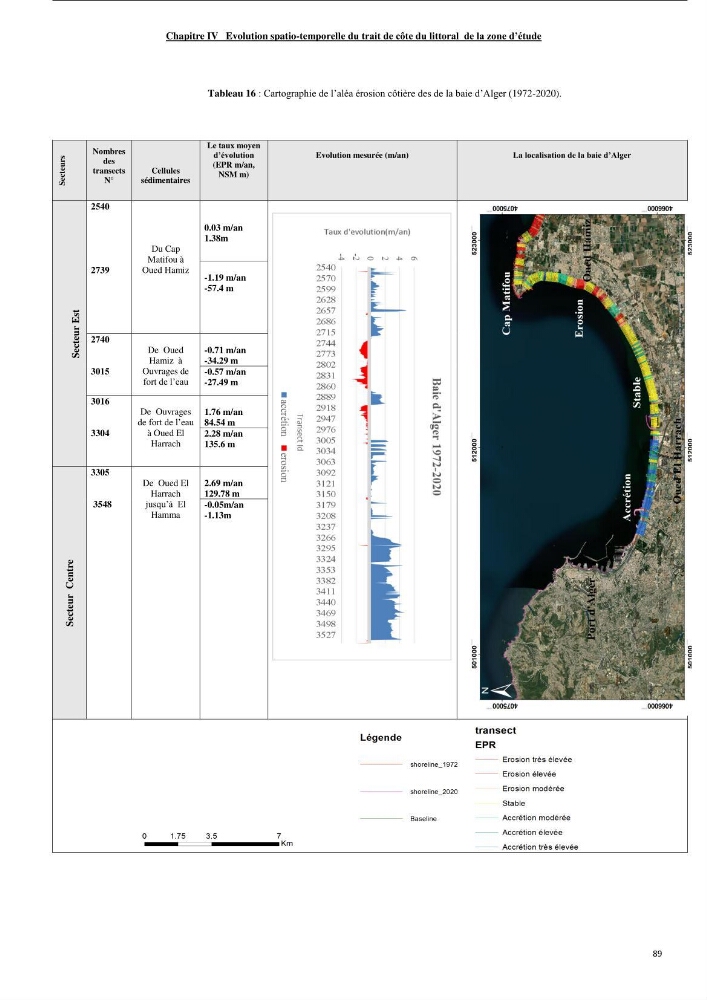Select the 'Tableau 16' caption text
This screenshot has width=707, height=1000.
tap(384, 93)
